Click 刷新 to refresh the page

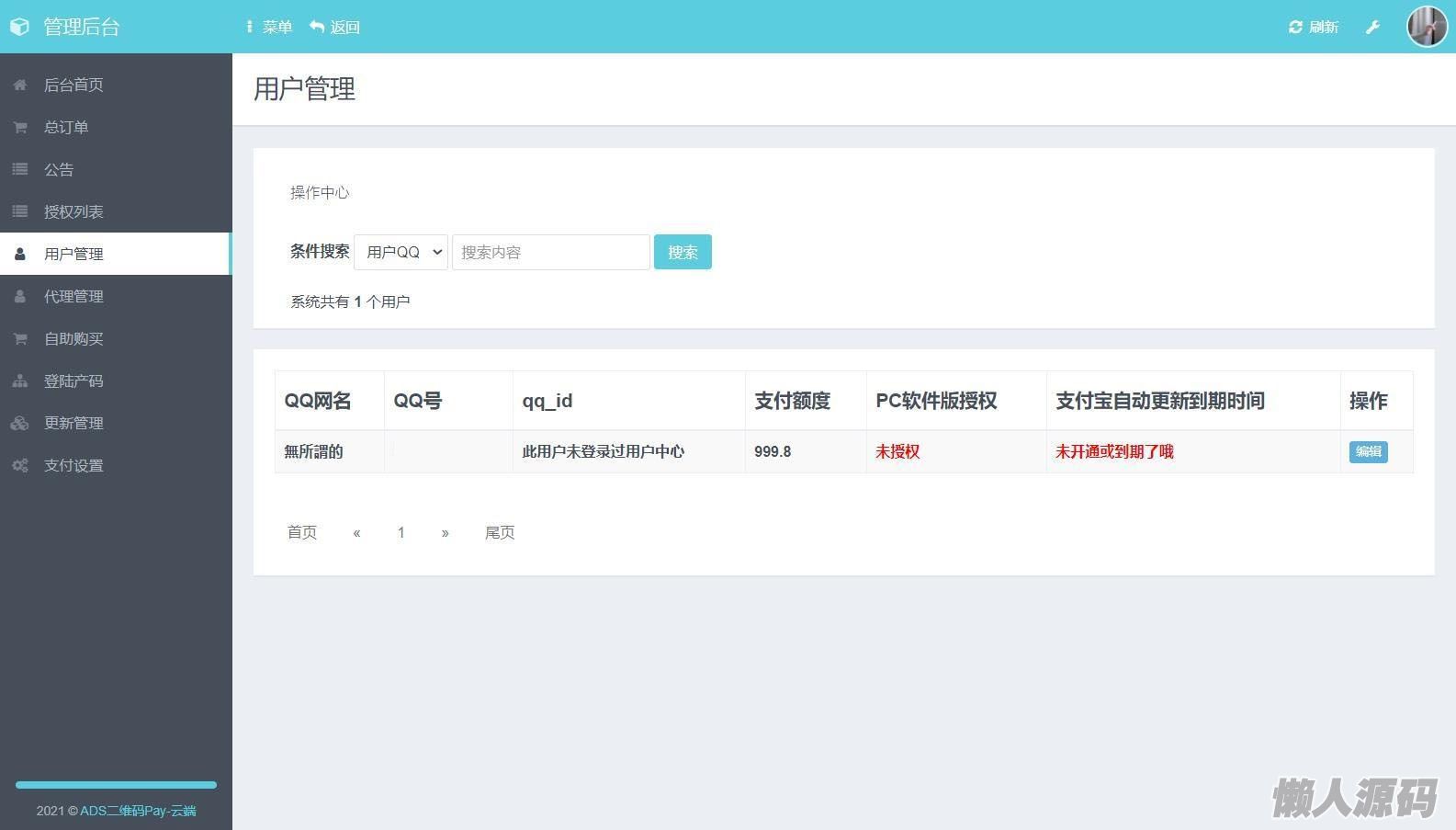pos(1314,27)
